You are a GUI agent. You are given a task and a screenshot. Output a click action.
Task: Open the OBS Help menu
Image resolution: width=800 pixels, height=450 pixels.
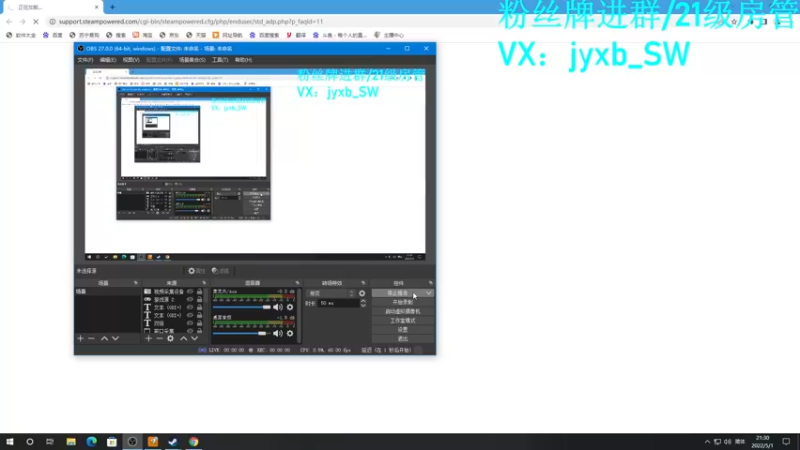click(243, 60)
